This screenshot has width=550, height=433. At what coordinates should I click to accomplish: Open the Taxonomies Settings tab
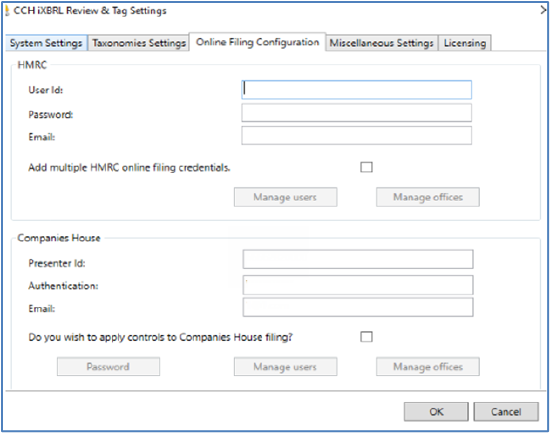click(139, 43)
